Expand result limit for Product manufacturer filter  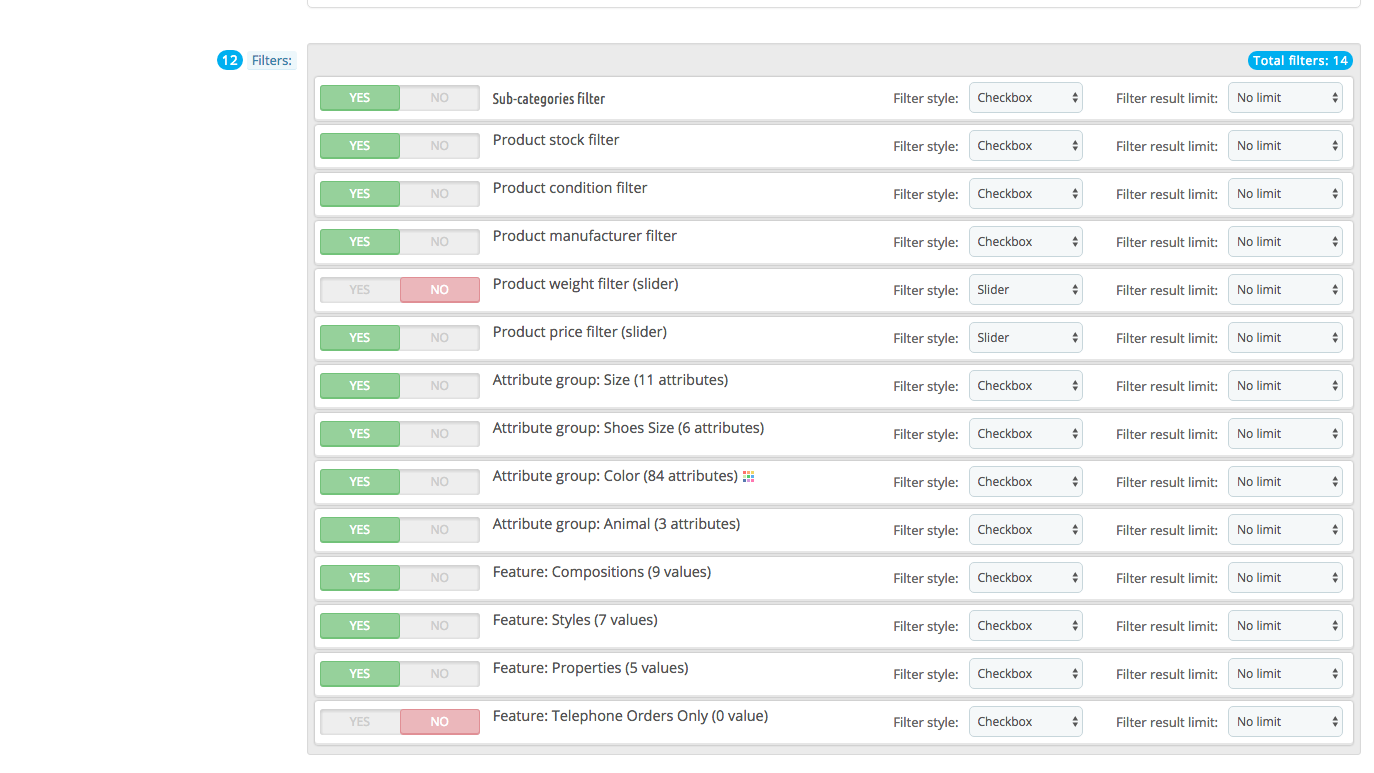1285,242
